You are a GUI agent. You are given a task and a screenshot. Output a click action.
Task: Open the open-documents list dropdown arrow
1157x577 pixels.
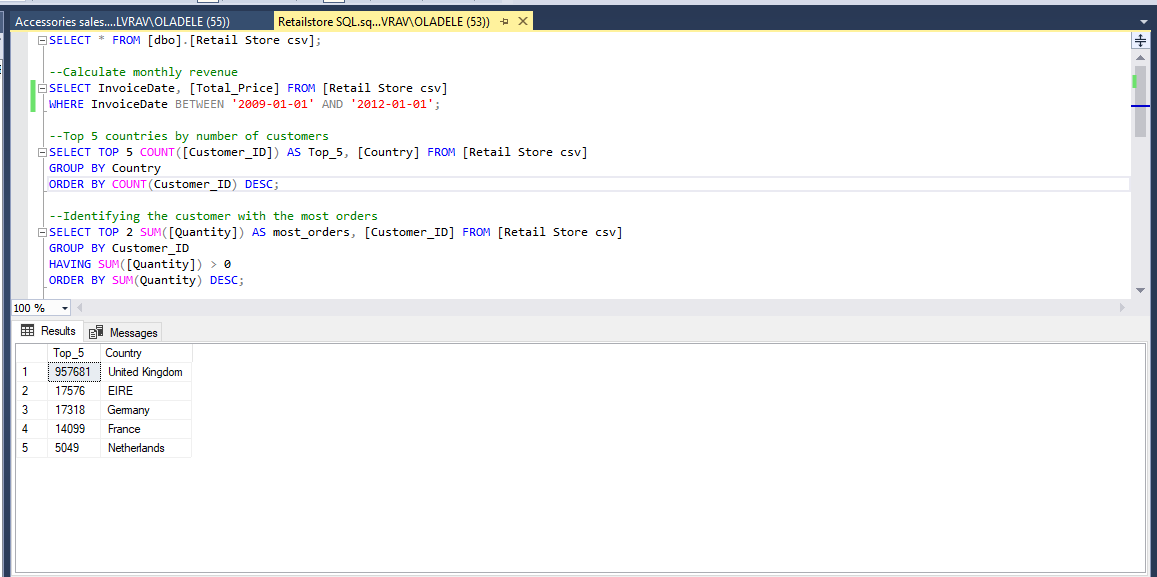click(1144, 21)
